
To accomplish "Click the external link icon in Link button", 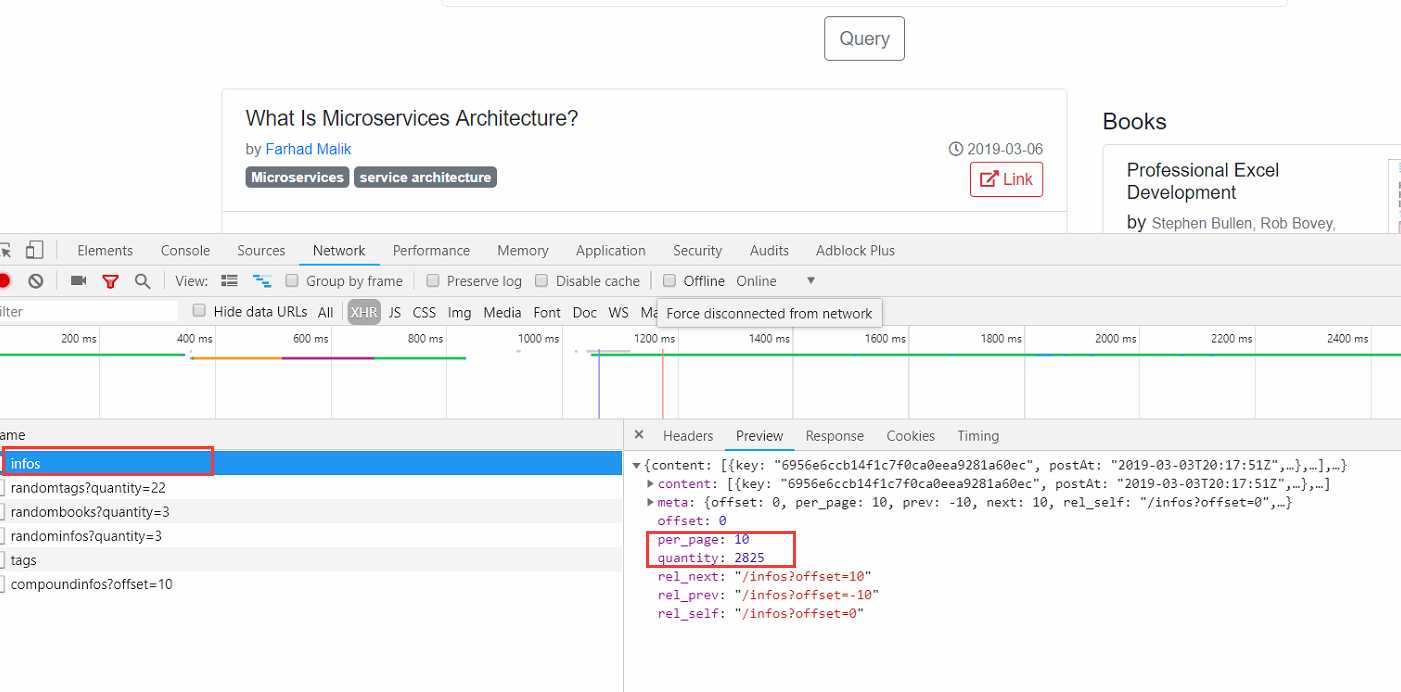I will coord(989,179).
